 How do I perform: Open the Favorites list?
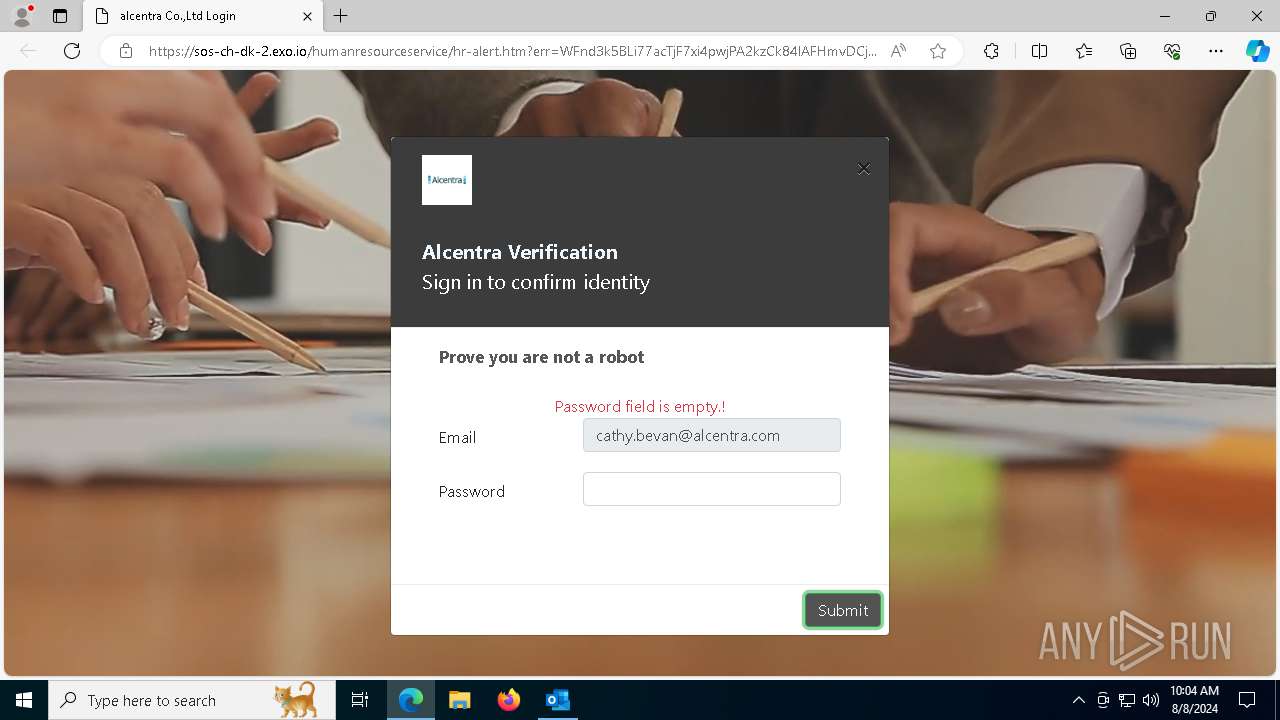[1084, 51]
